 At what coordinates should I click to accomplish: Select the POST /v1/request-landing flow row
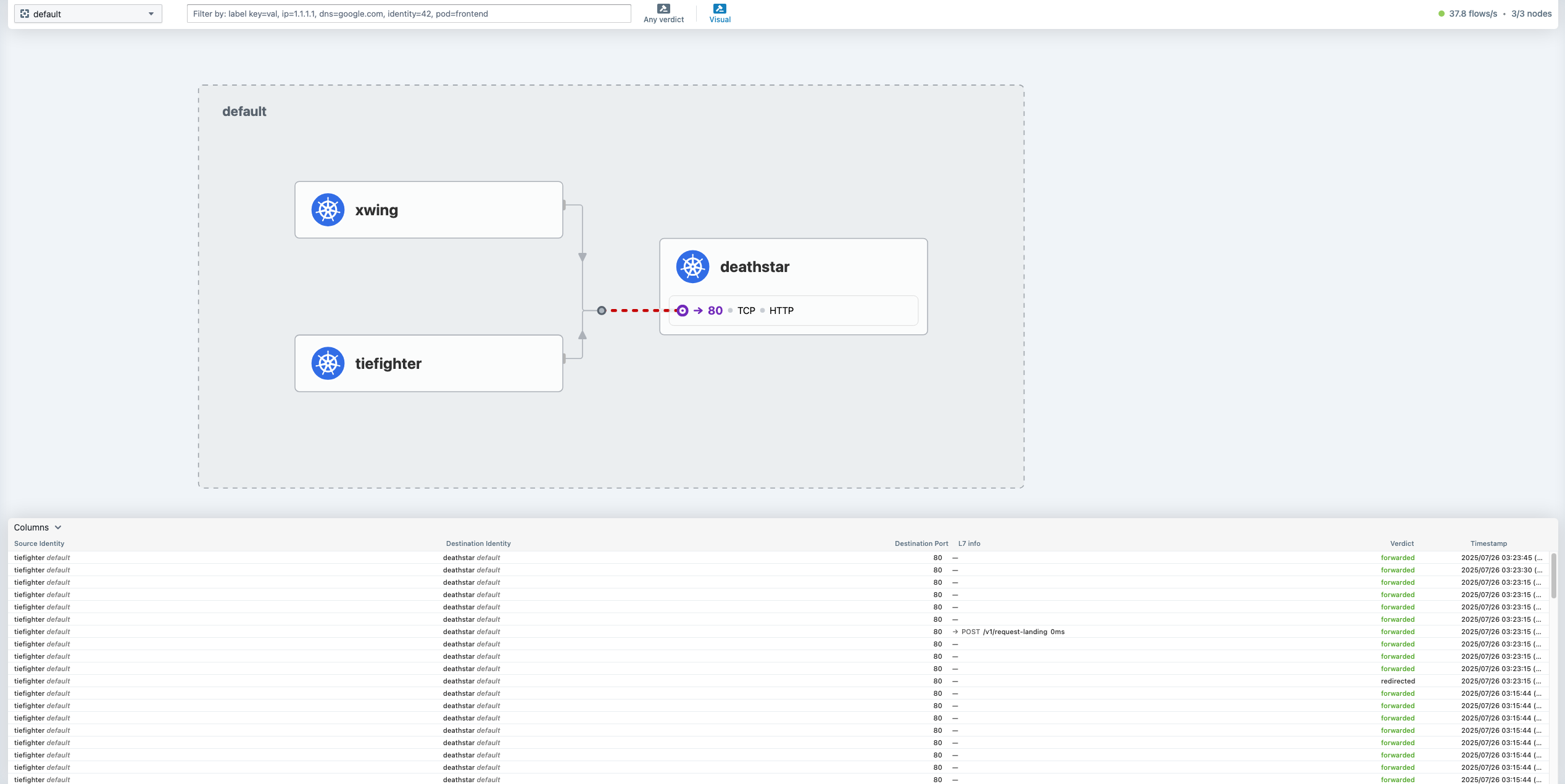[1012, 632]
